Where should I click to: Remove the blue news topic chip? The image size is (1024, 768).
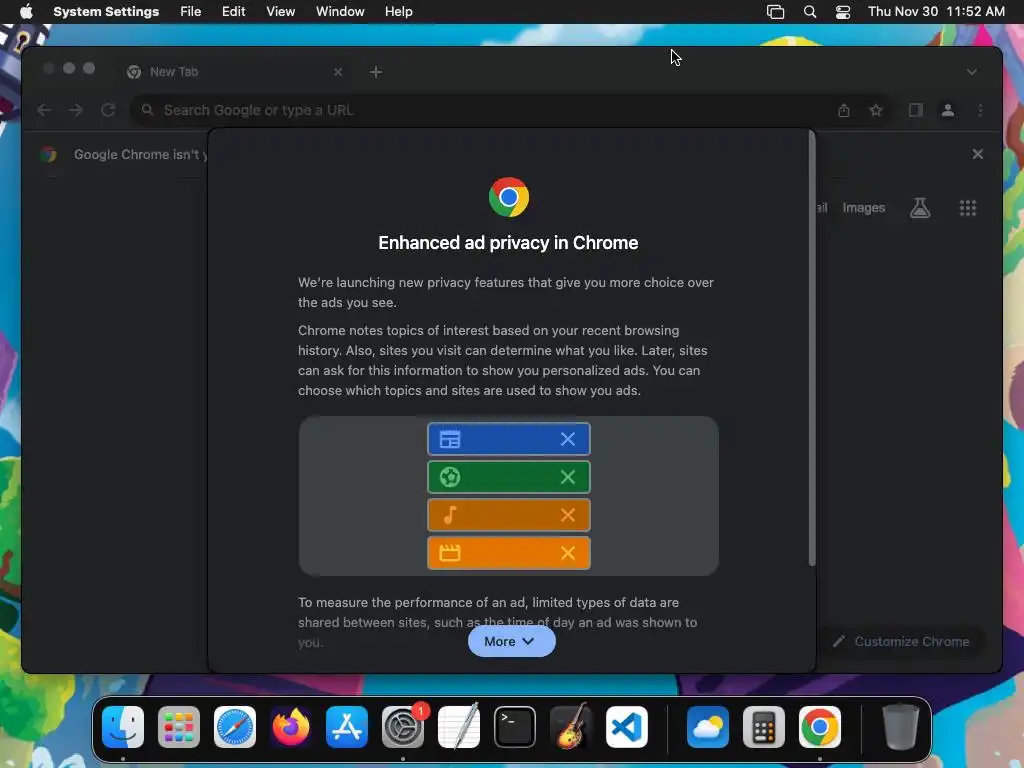(x=568, y=440)
